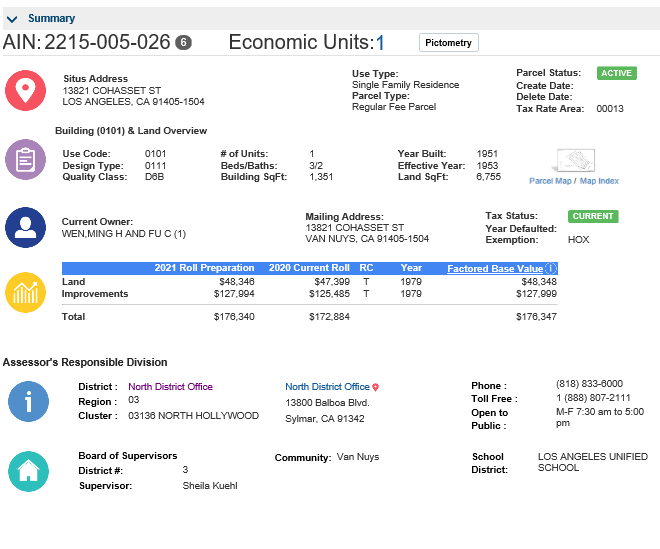Click the 2021 Roll Preparation column header
This screenshot has width=660, height=549.
[204, 268]
